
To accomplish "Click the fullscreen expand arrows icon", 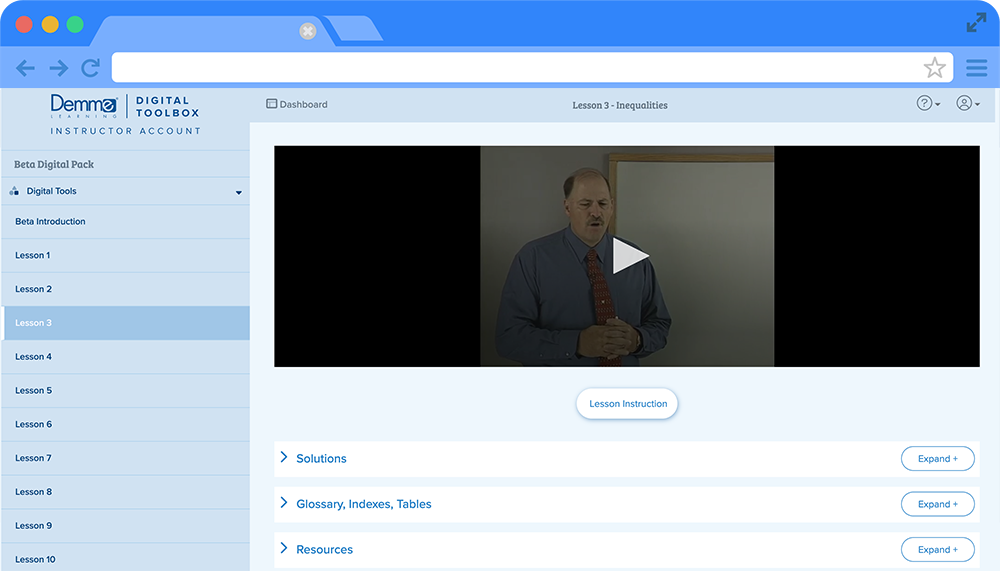I will pos(976,22).
